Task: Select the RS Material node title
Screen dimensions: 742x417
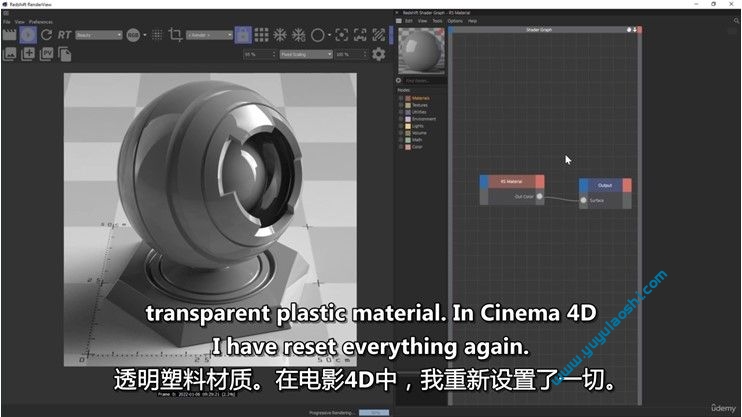Action: pyautogui.click(x=511, y=182)
